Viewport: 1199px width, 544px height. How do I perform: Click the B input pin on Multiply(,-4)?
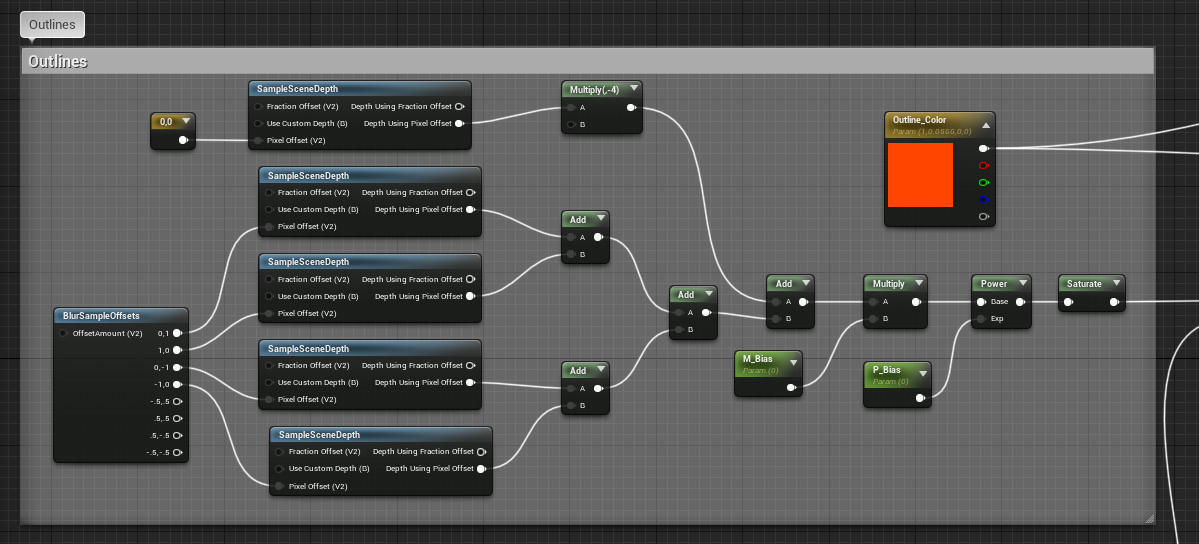pyautogui.click(x=571, y=125)
